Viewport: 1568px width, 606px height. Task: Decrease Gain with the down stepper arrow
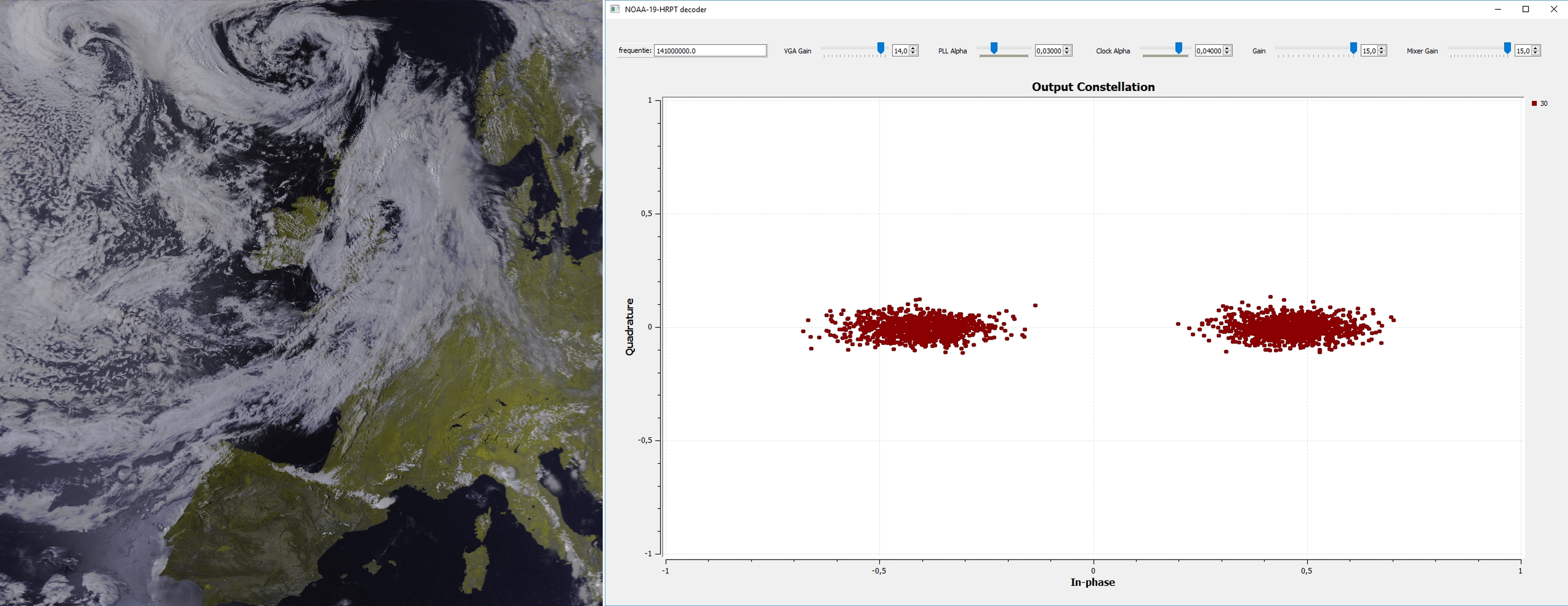coord(1382,53)
